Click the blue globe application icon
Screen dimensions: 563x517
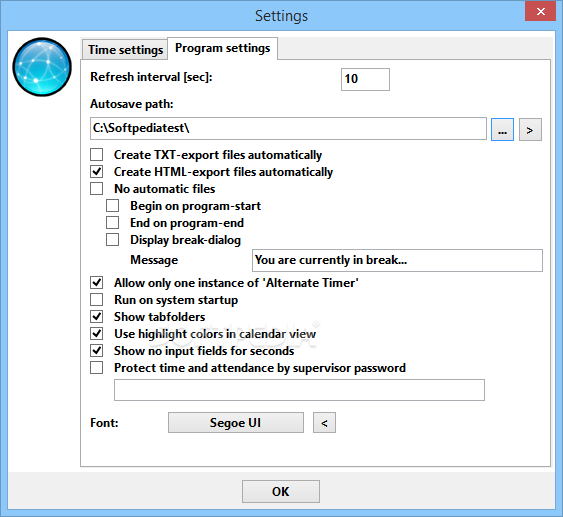click(42, 67)
